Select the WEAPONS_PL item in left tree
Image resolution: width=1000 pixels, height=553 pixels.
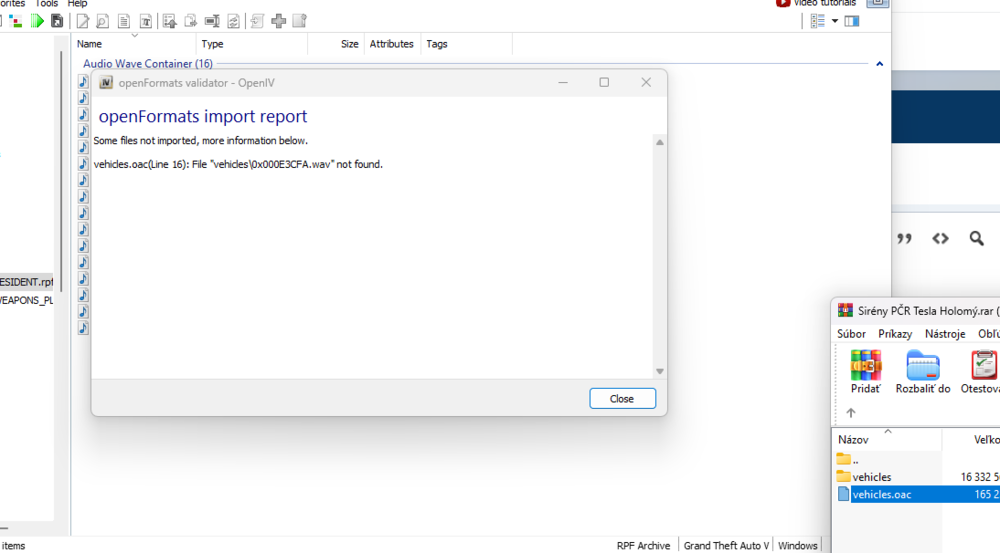pyautogui.click(x=27, y=300)
